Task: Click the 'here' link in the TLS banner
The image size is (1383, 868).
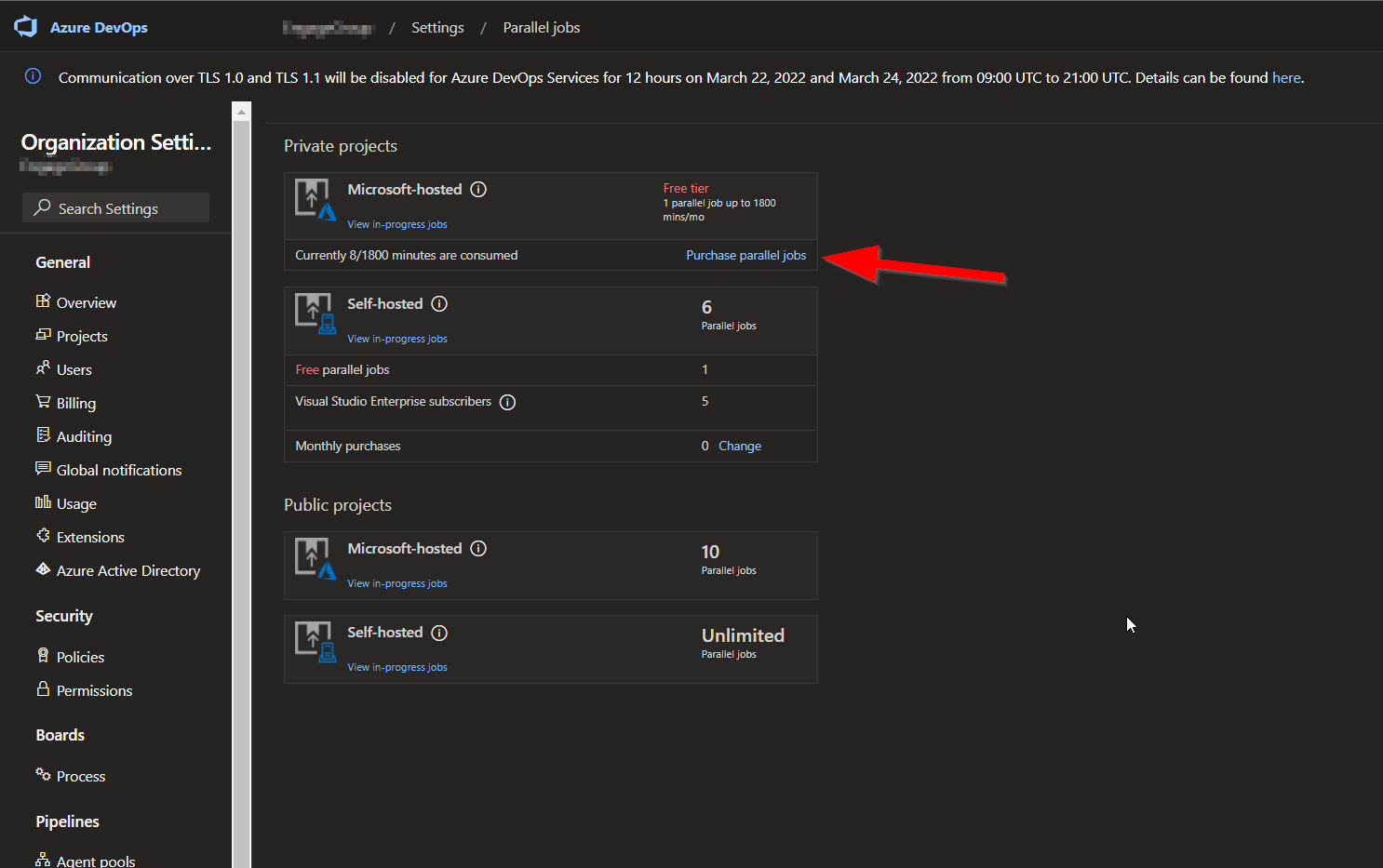Action: pyautogui.click(x=1286, y=78)
